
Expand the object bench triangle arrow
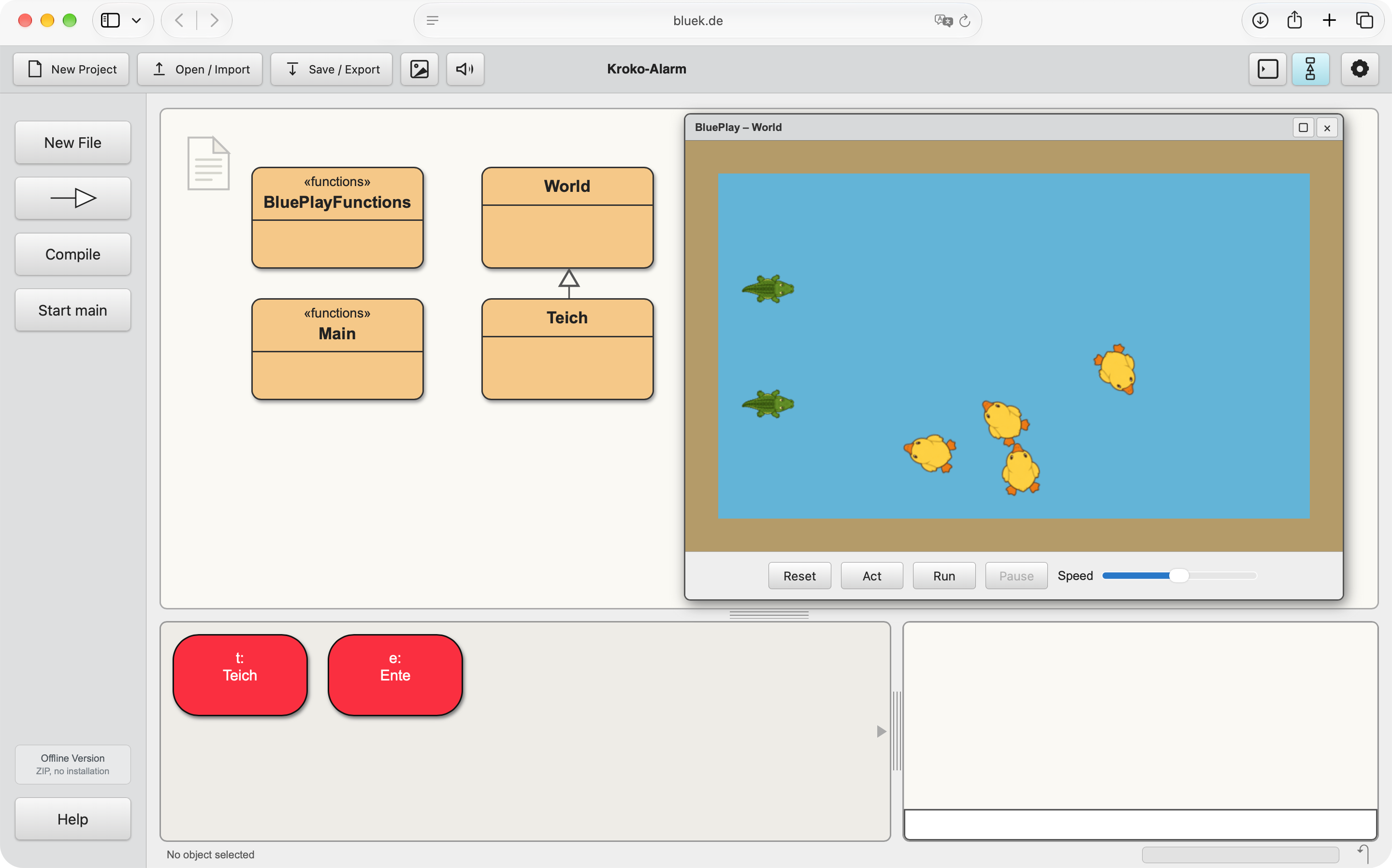(x=882, y=731)
